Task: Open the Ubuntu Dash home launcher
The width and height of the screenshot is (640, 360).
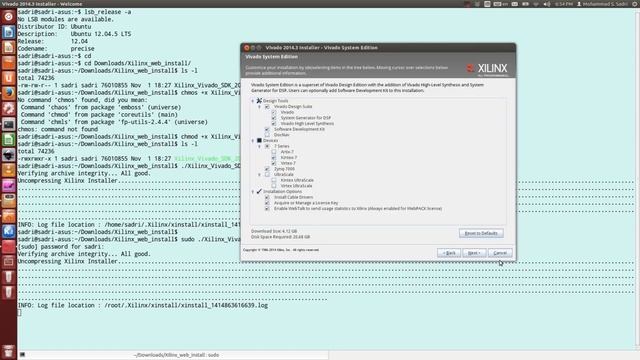Action: coord(9,17)
